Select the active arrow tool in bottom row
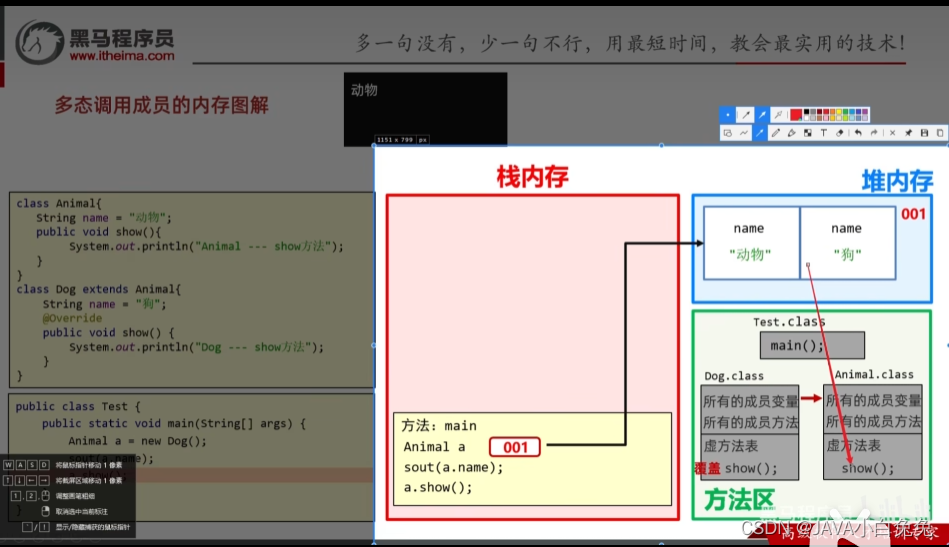Viewport: 949px width, 547px height. coord(760,133)
